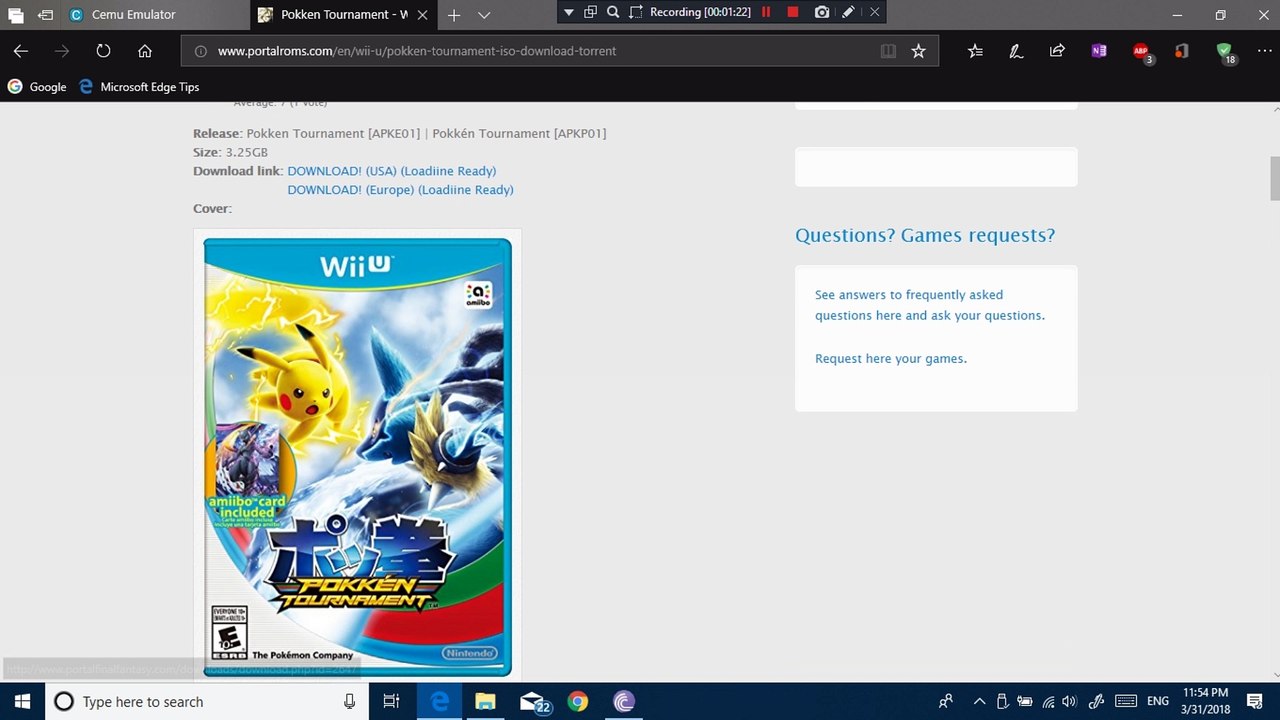Viewport: 1280px width, 720px height.
Task: Open Google favorites bar bookmark
Action: coord(37,87)
